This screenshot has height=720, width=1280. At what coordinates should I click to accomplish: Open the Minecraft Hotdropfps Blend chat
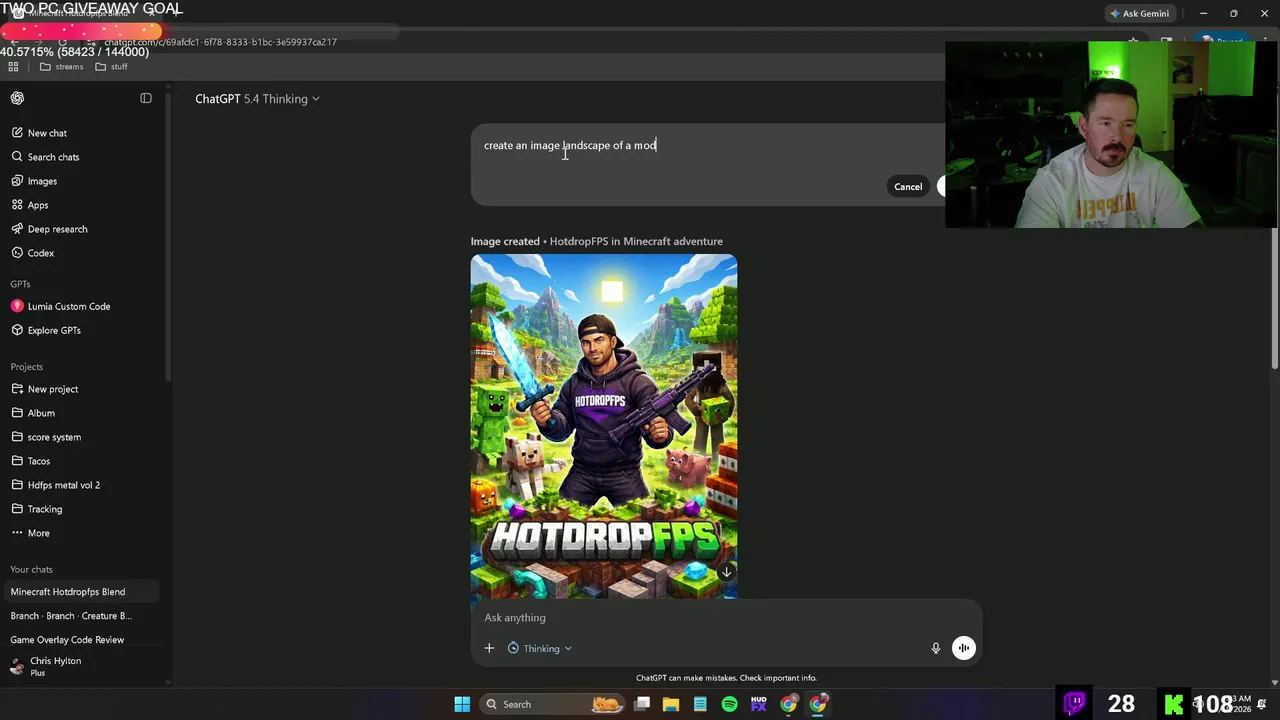tap(80, 592)
